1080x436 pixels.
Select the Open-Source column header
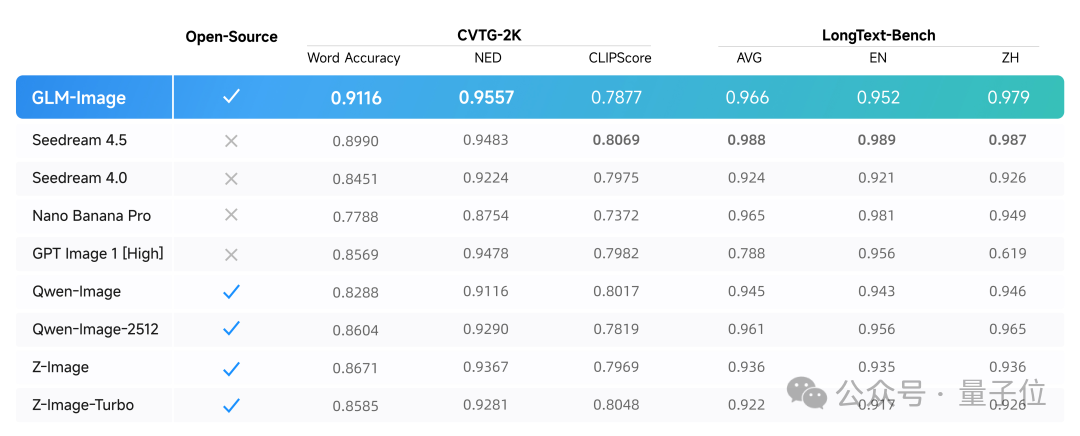231,37
